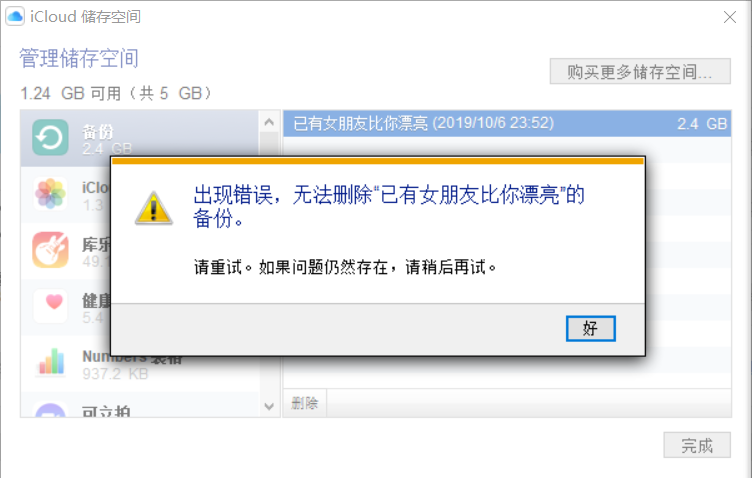Viewport: 752px width, 478px height.
Task: Click the yellow warning triangle icon
Action: [x=153, y=209]
